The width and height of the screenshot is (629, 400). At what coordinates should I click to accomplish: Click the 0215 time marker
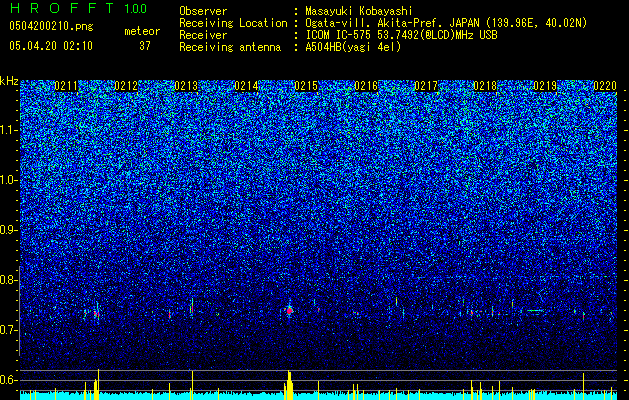(x=306, y=86)
